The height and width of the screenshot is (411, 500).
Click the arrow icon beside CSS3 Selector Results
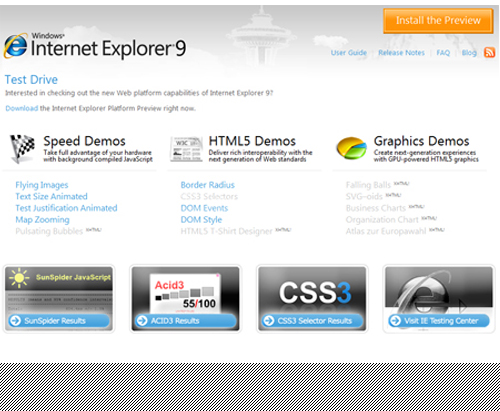pyautogui.click(x=269, y=321)
